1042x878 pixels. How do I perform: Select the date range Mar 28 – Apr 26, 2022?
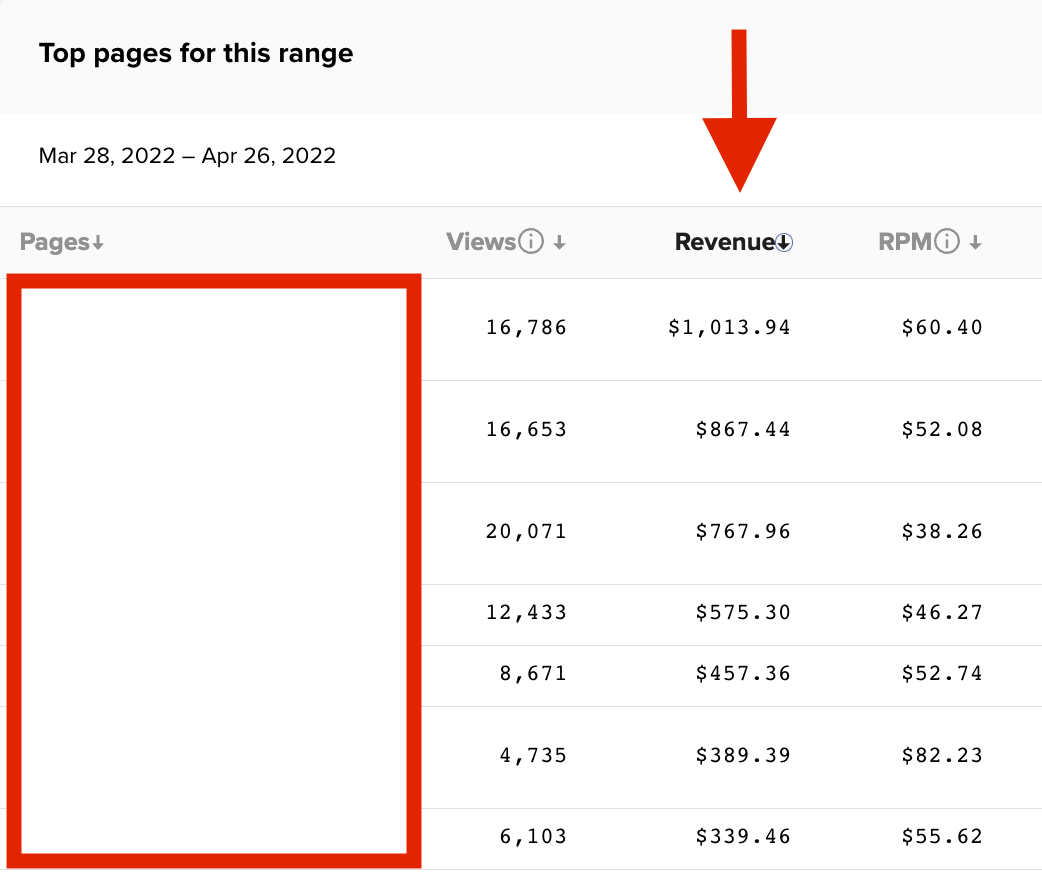(187, 156)
